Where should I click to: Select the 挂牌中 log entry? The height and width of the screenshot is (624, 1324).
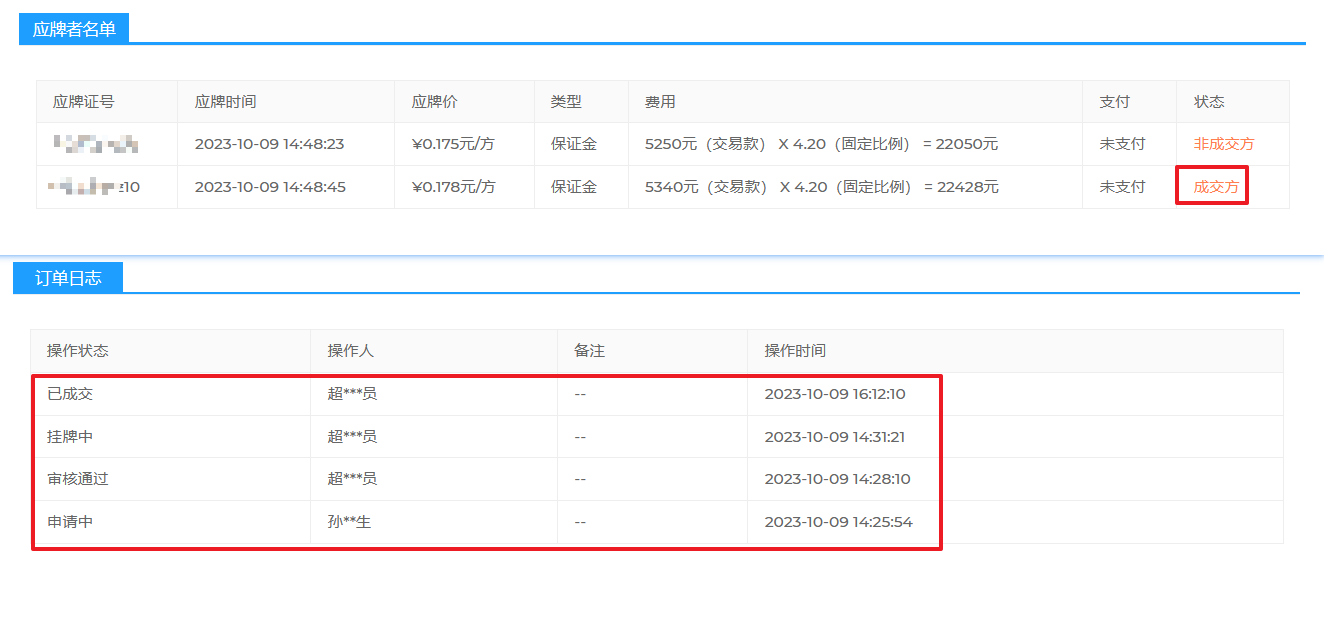coord(70,437)
